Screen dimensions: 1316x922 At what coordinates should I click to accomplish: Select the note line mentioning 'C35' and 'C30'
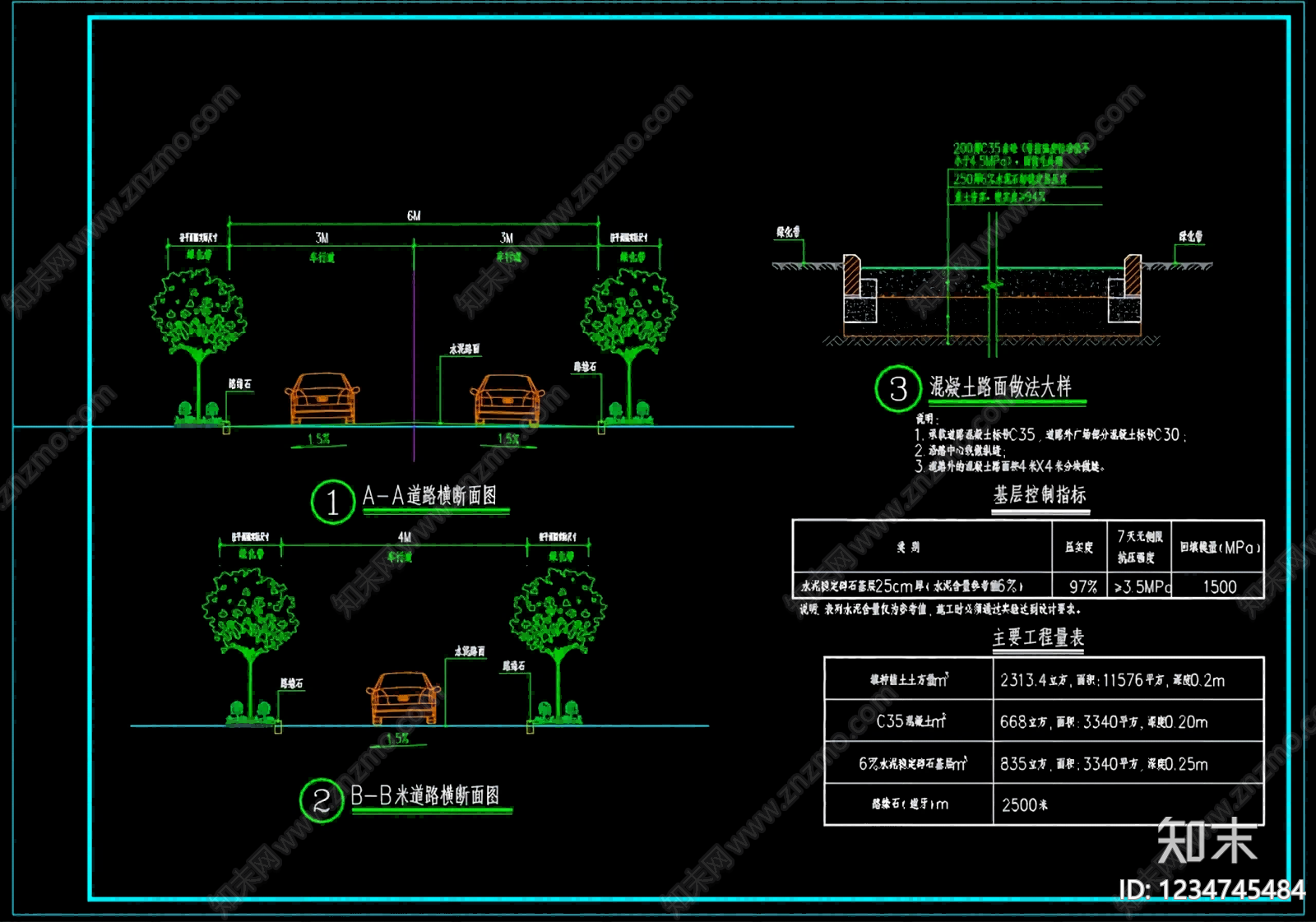[x=1050, y=435]
